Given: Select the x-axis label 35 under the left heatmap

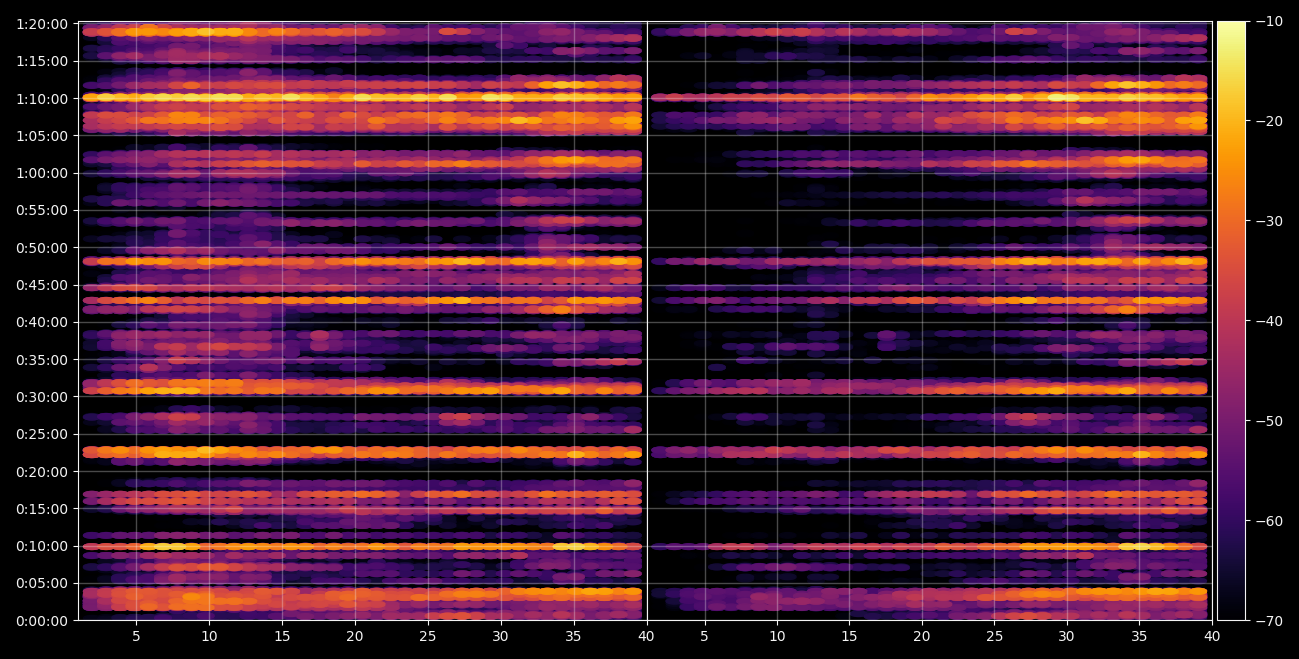Looking at the screenshot, I should [574, 636].
